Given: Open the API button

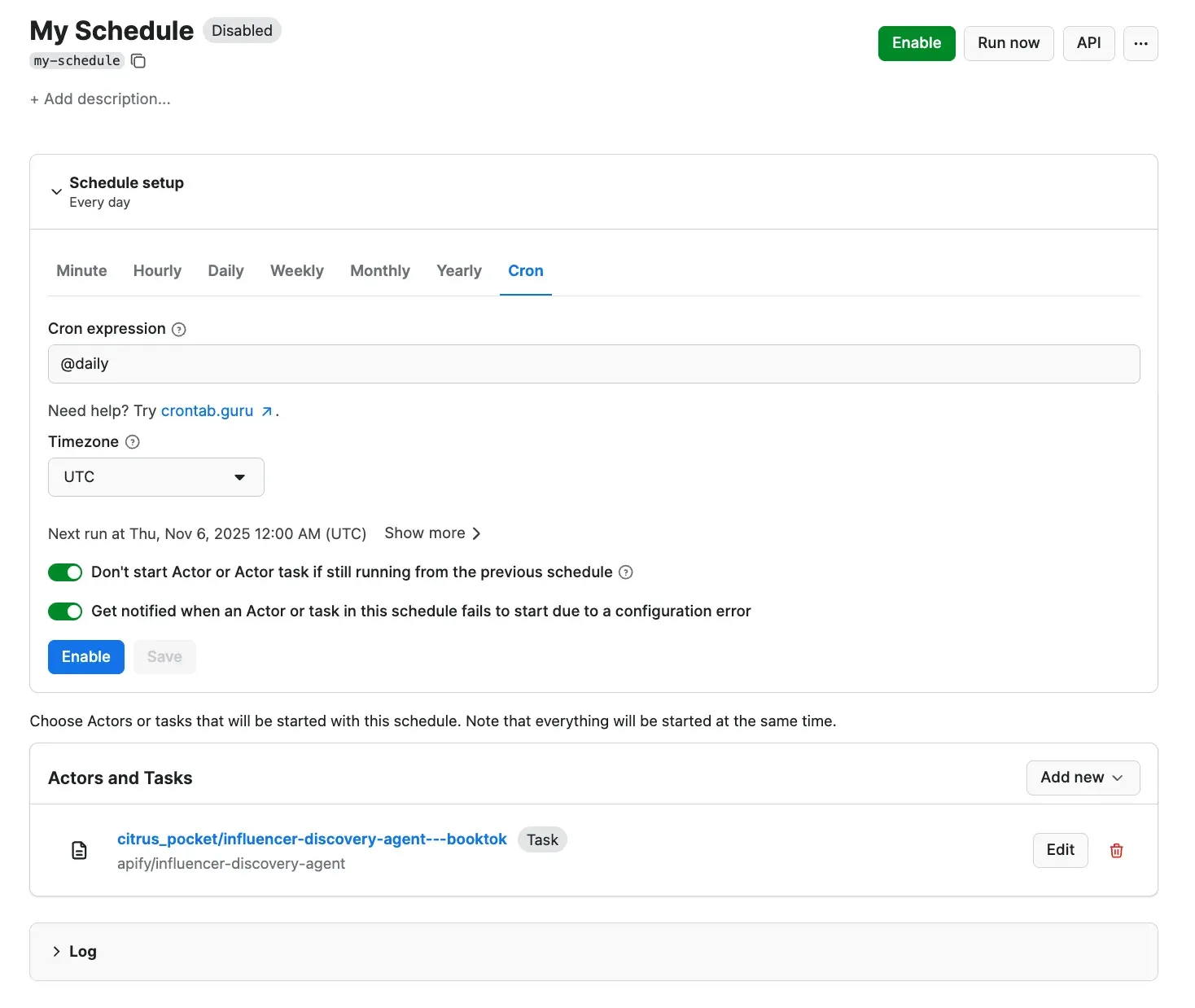Looking at the screenshot, I should click(1088, 43).
